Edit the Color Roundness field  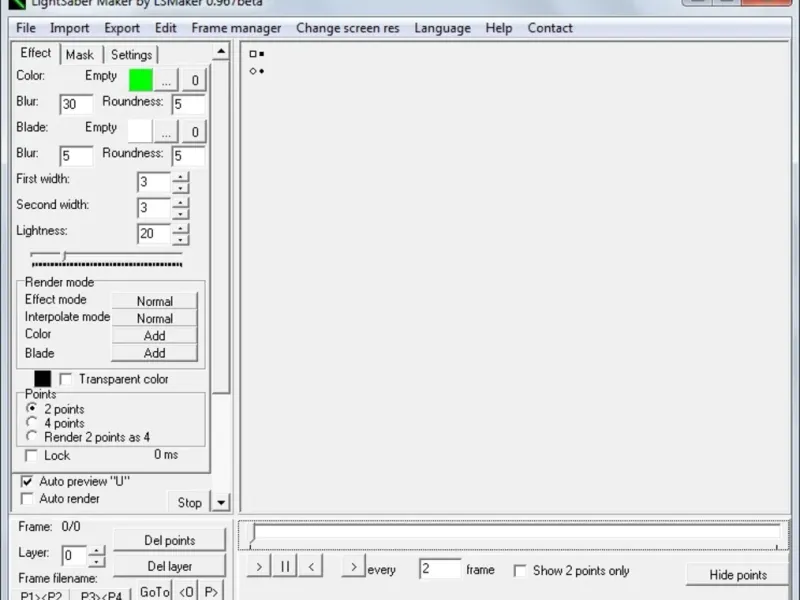pos(188,104)
